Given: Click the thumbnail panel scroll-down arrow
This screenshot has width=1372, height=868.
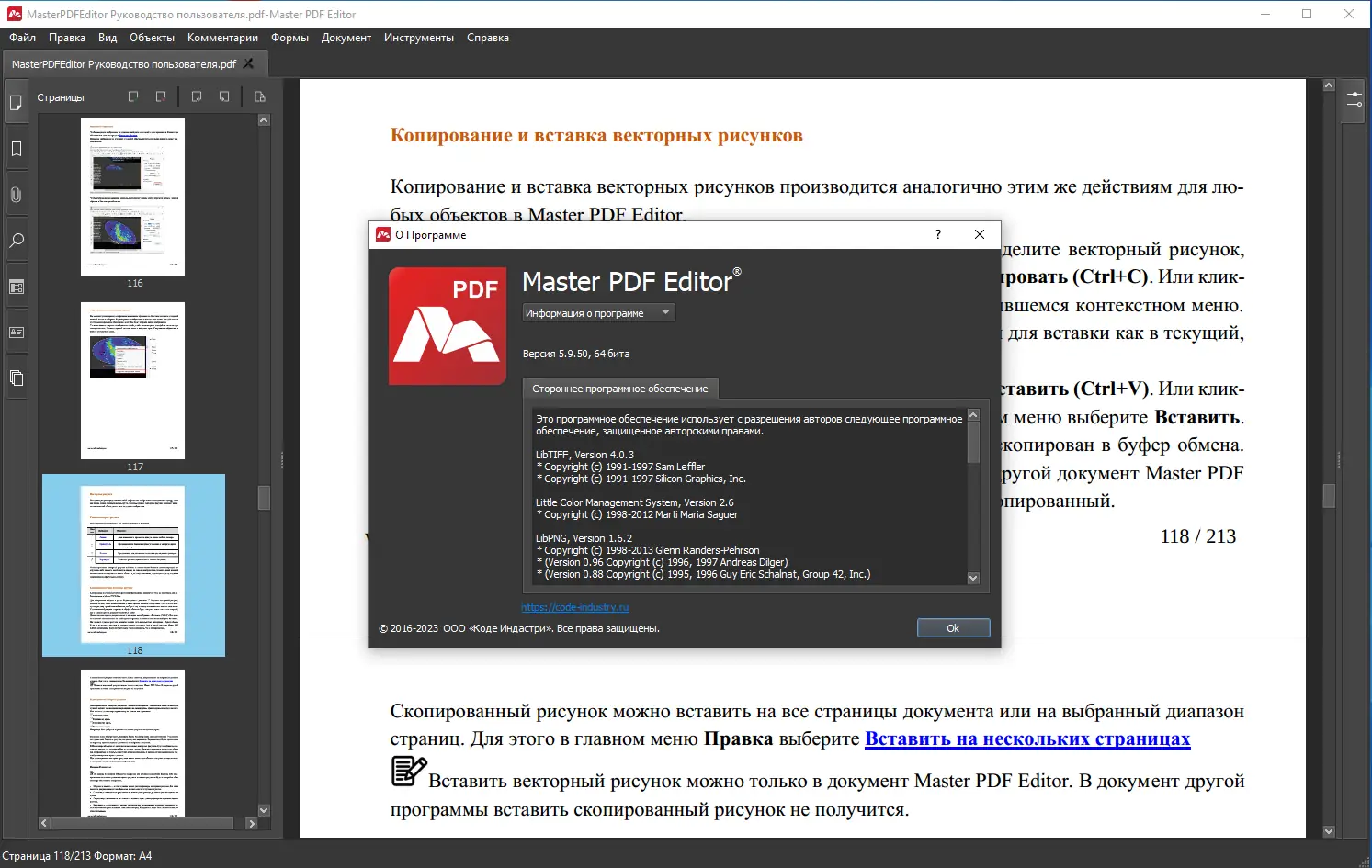Looking at the screenshot, I should click(264, 810).
